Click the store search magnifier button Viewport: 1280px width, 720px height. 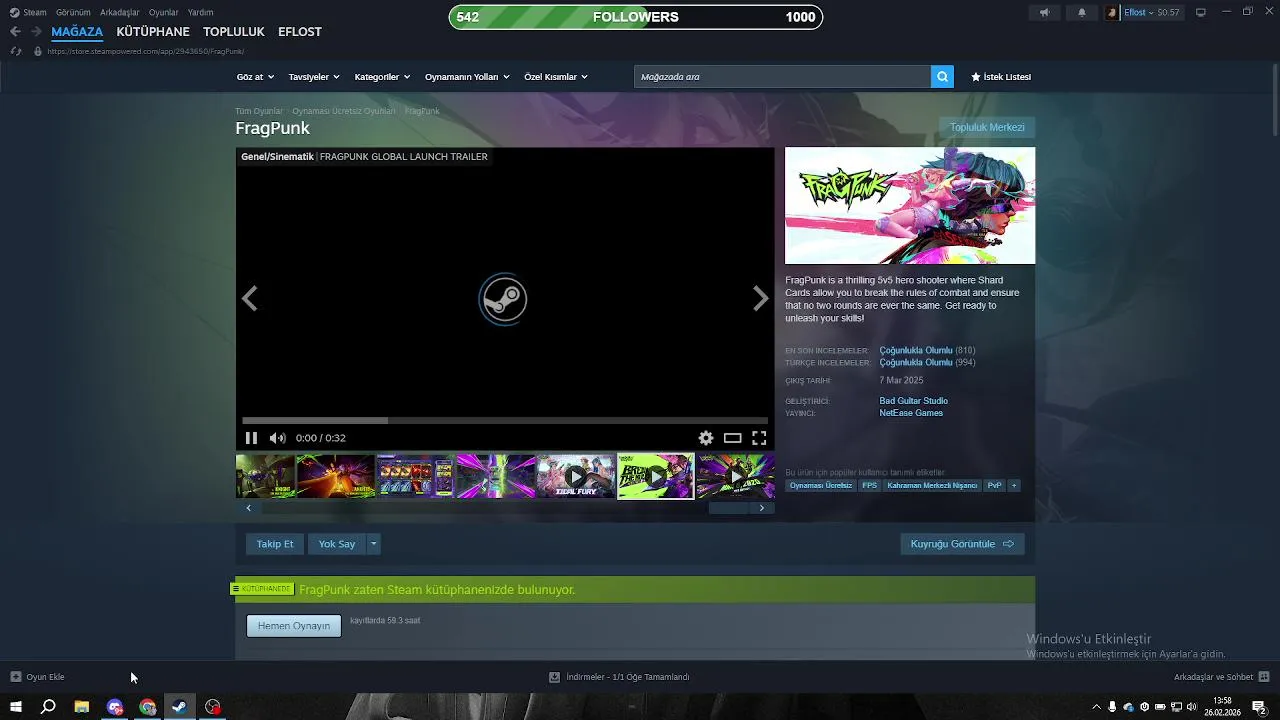[942, 77]
